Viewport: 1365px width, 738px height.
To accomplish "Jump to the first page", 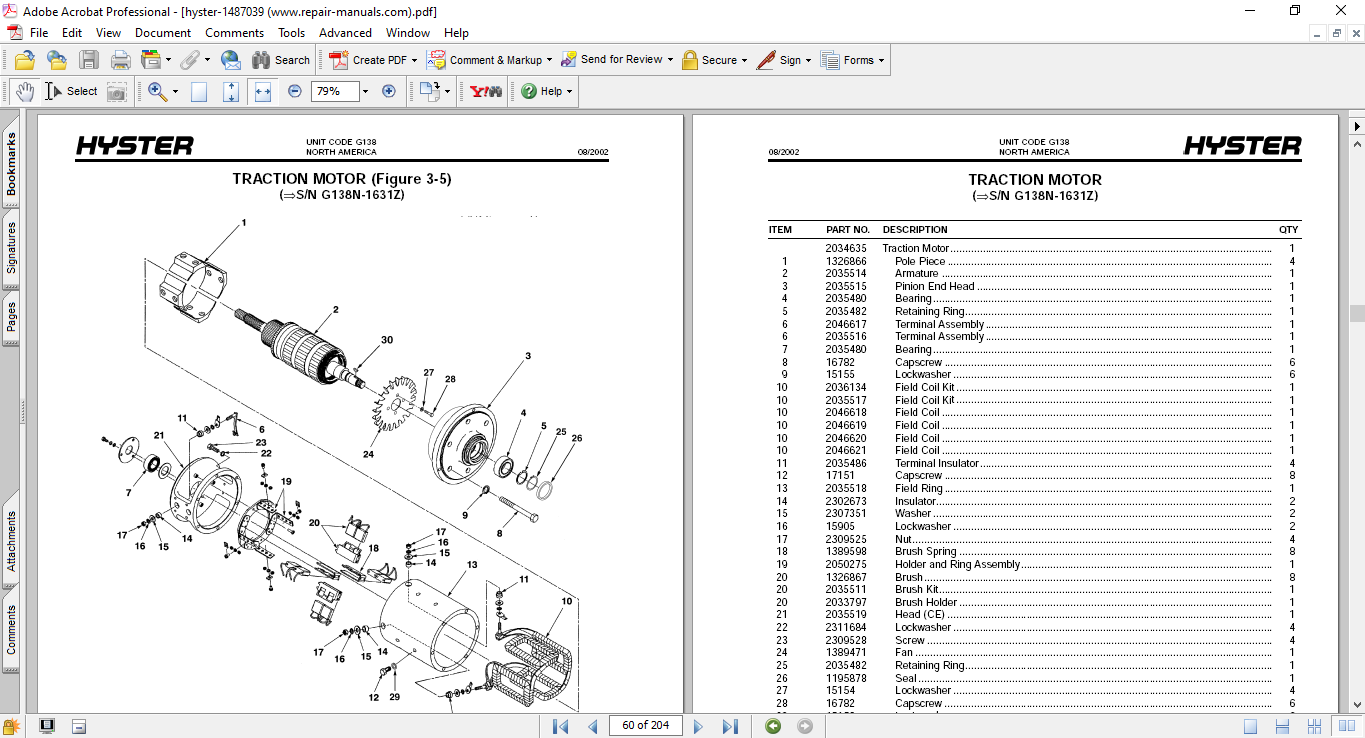I will [x=561, y=726].
